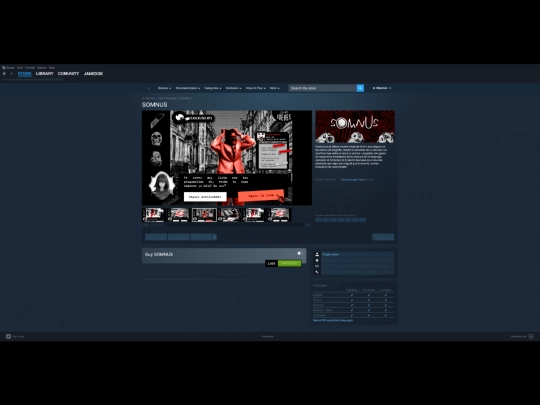Image resolution: width=540 pixels, height=405 pixels.
Task: Click the feature icon just above the wrench
Action: (317, 266)
